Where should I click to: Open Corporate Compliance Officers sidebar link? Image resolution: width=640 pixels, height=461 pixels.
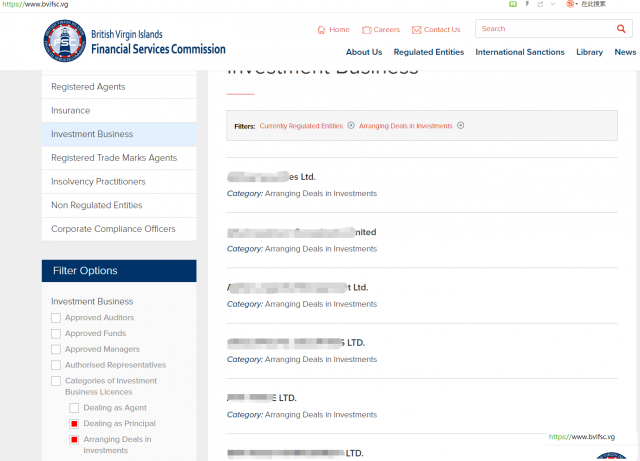click(112, 229)
